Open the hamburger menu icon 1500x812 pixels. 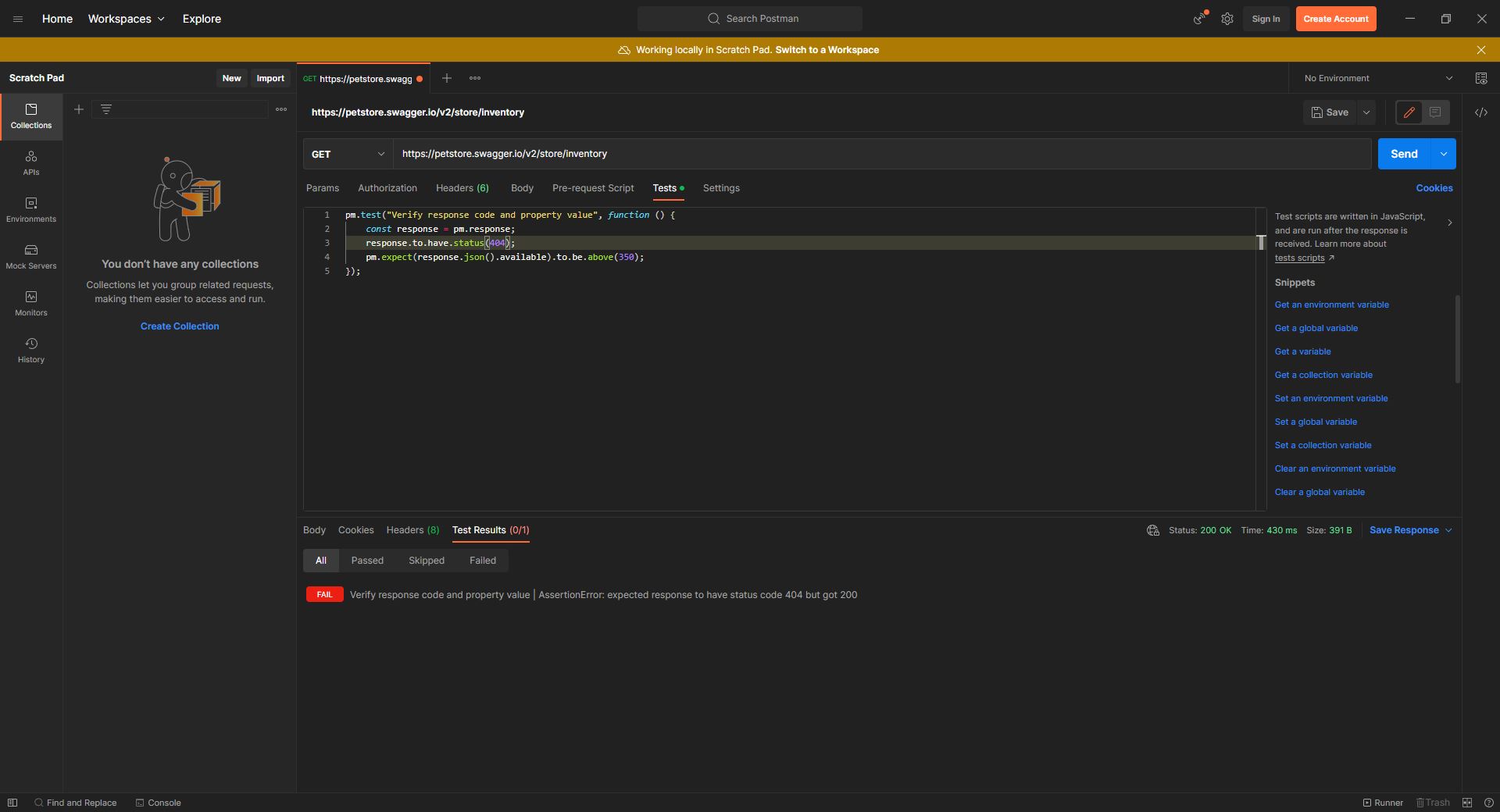pos(18,19)
